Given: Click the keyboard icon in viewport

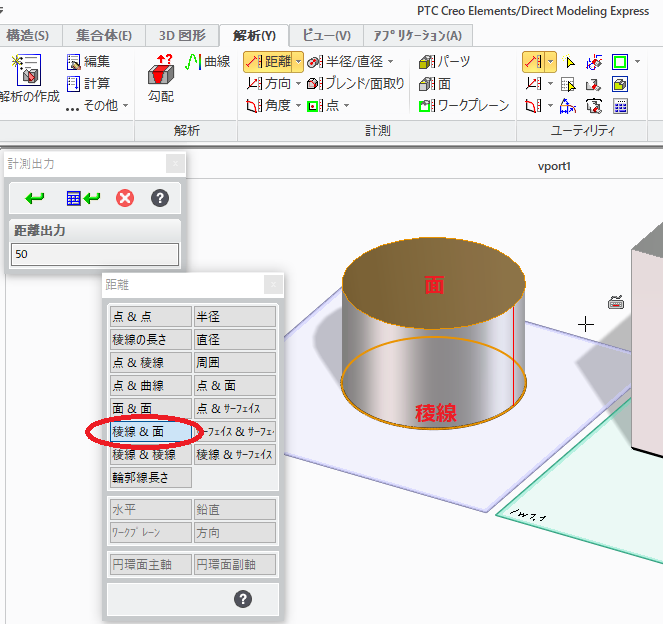Looking at the screenshot, I should tap(616, 303).
